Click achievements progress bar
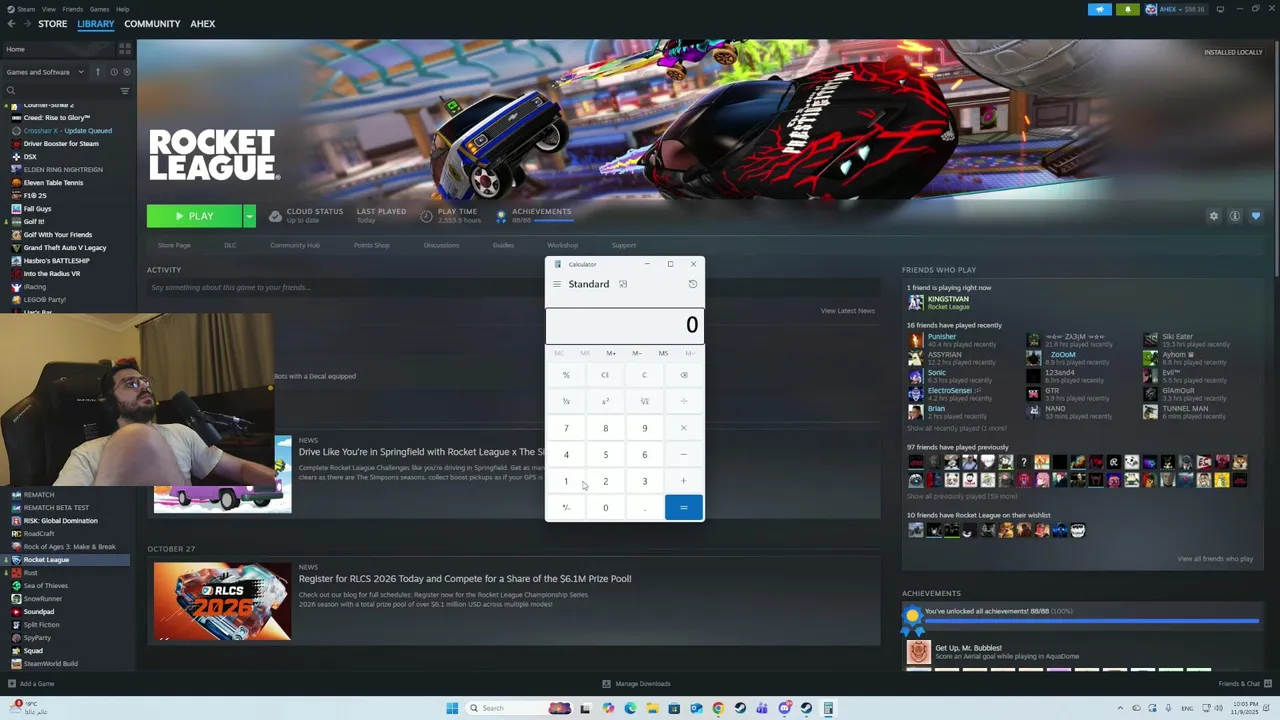 tap(1092, 621)
